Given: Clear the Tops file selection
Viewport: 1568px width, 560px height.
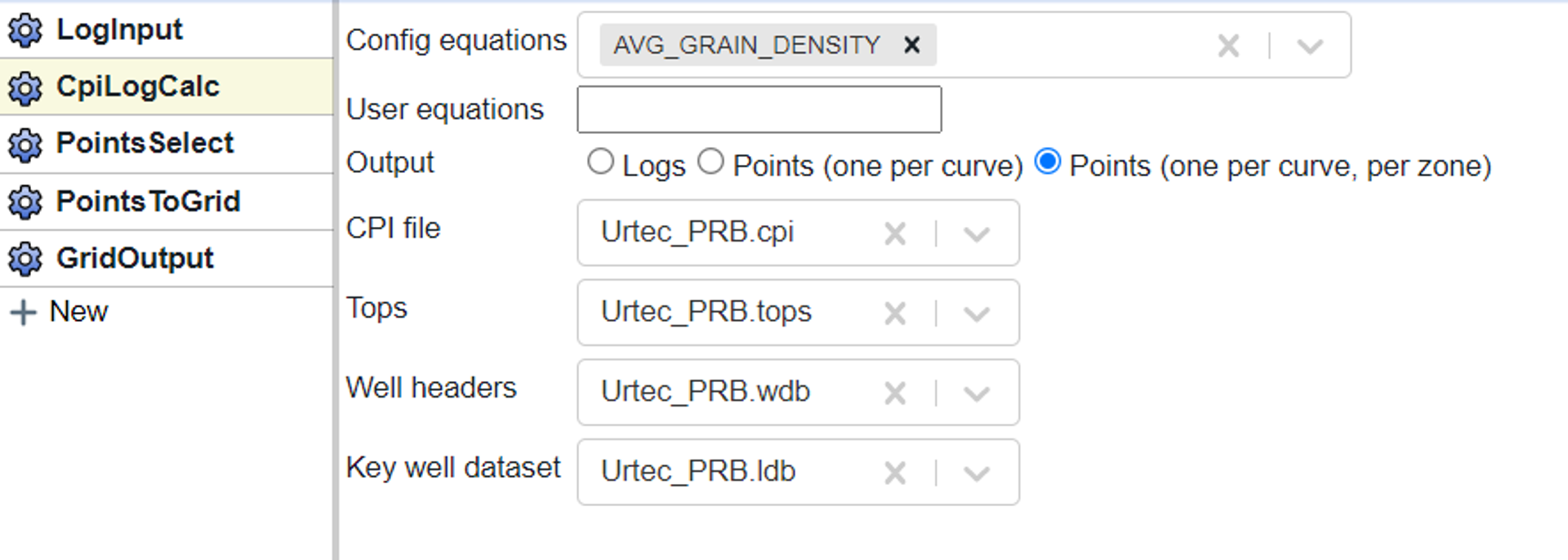Looking at the screenshot, I should pos(895,313).
